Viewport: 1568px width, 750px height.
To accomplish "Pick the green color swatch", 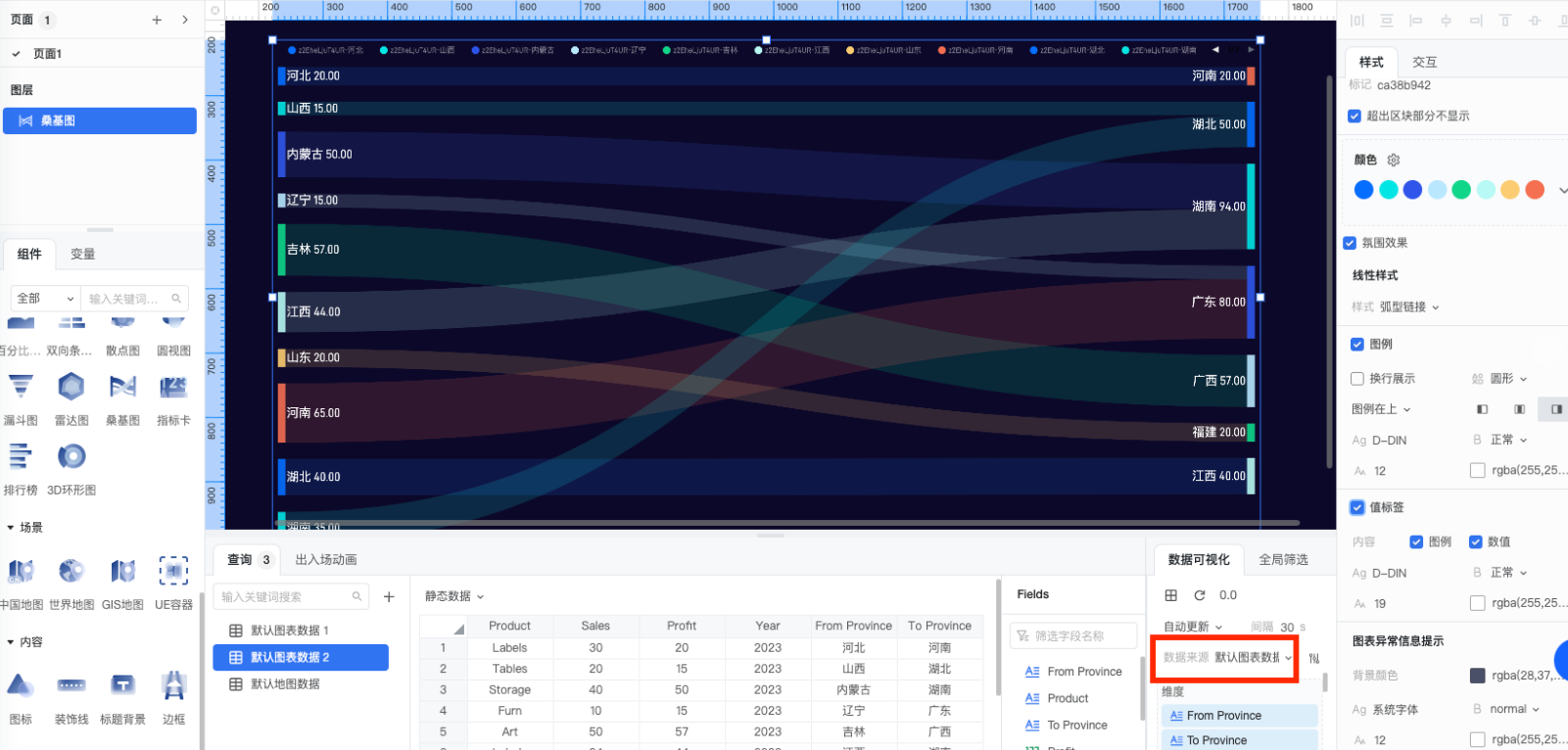I will click(1461, 190).
